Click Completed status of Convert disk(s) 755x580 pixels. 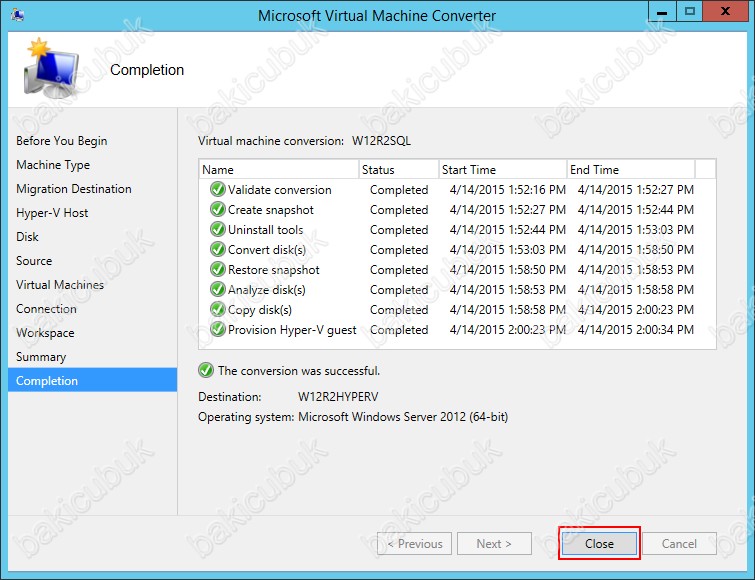point(399,250)
